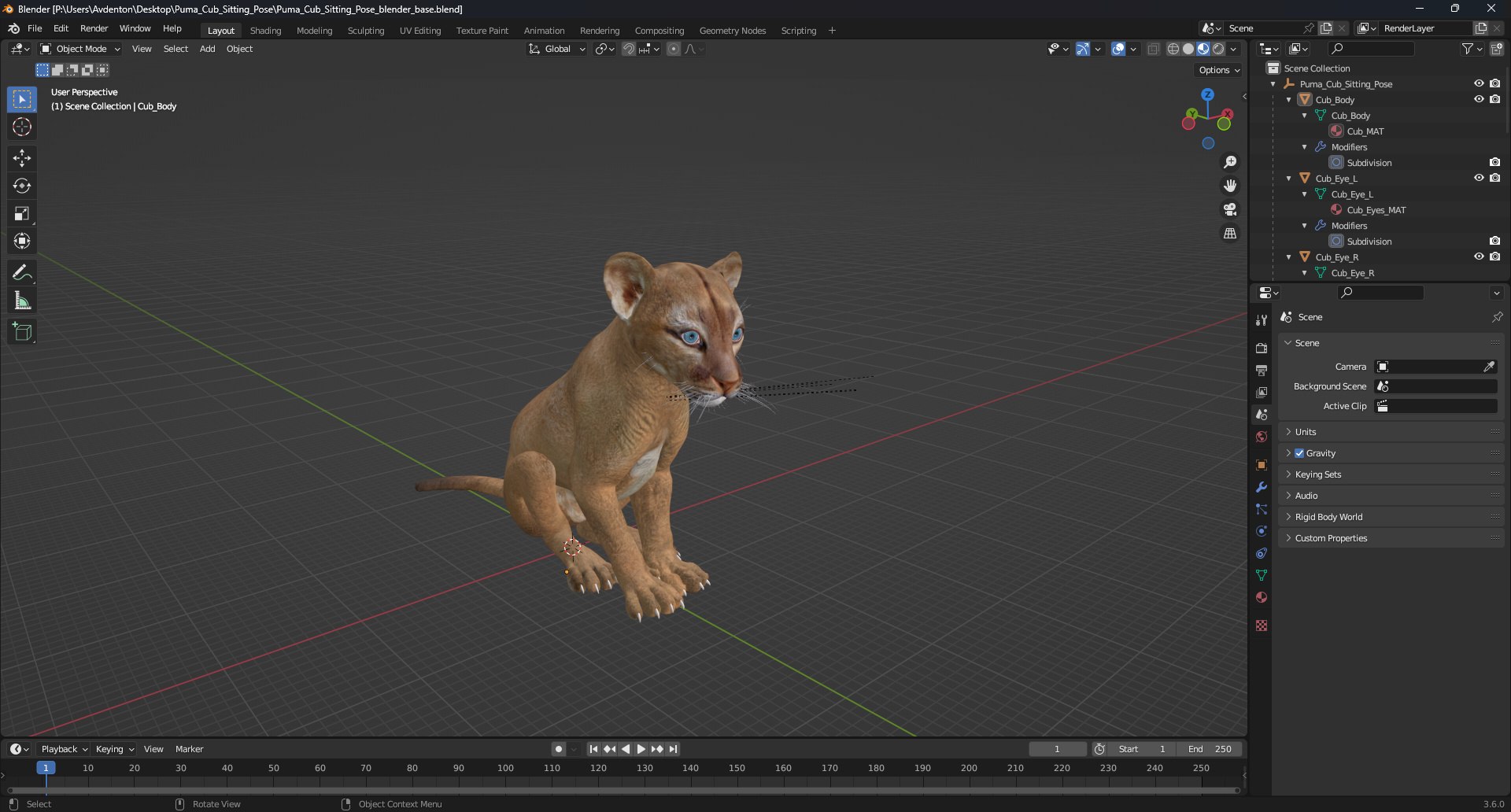Choose the Add Cube tool

coord(22,332)
